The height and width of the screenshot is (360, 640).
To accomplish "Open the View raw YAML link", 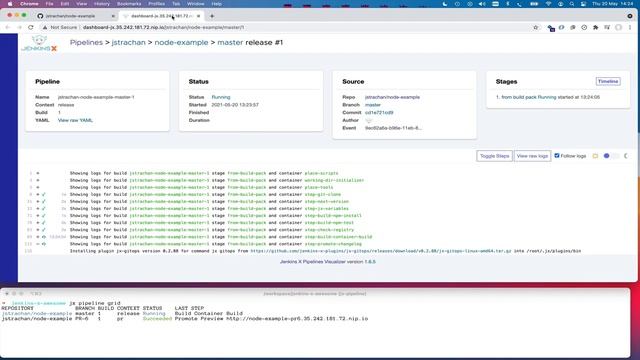I will tap(75, 120).
